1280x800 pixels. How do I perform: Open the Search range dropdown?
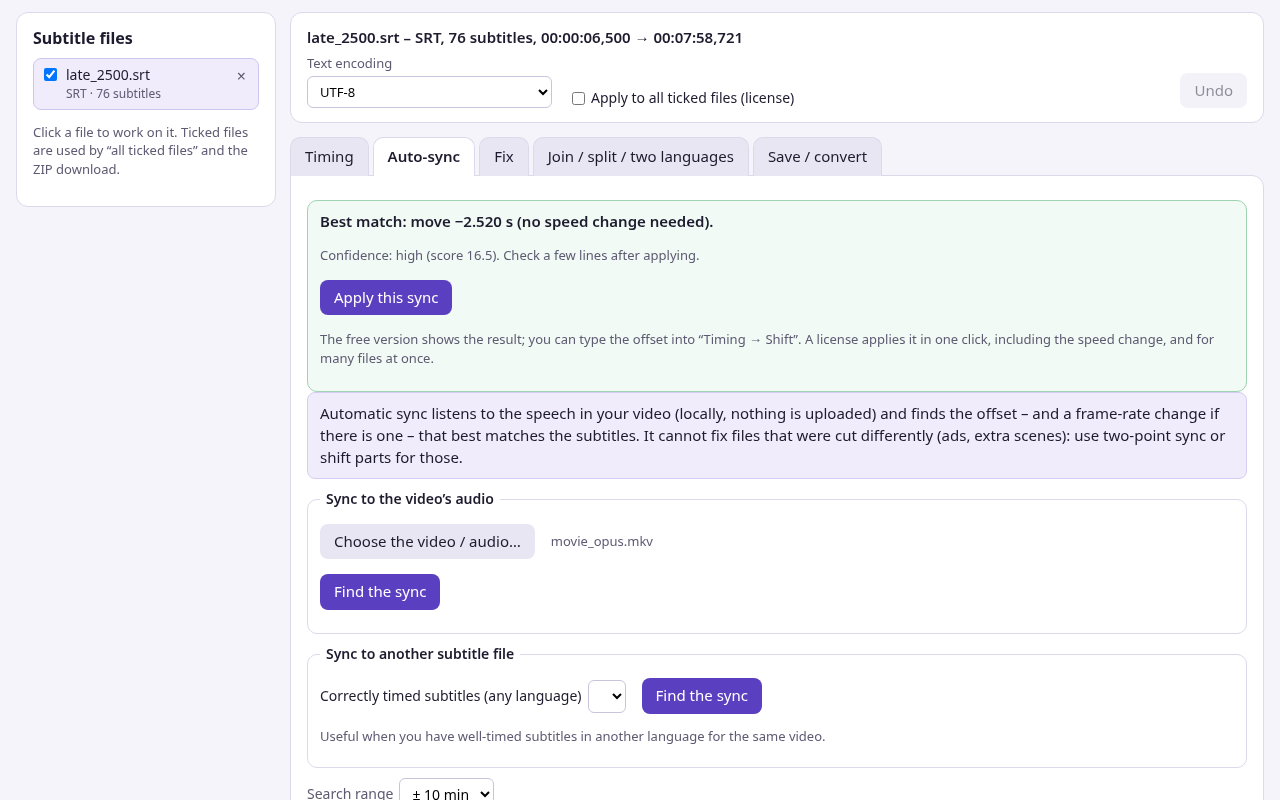click(446, 793)
